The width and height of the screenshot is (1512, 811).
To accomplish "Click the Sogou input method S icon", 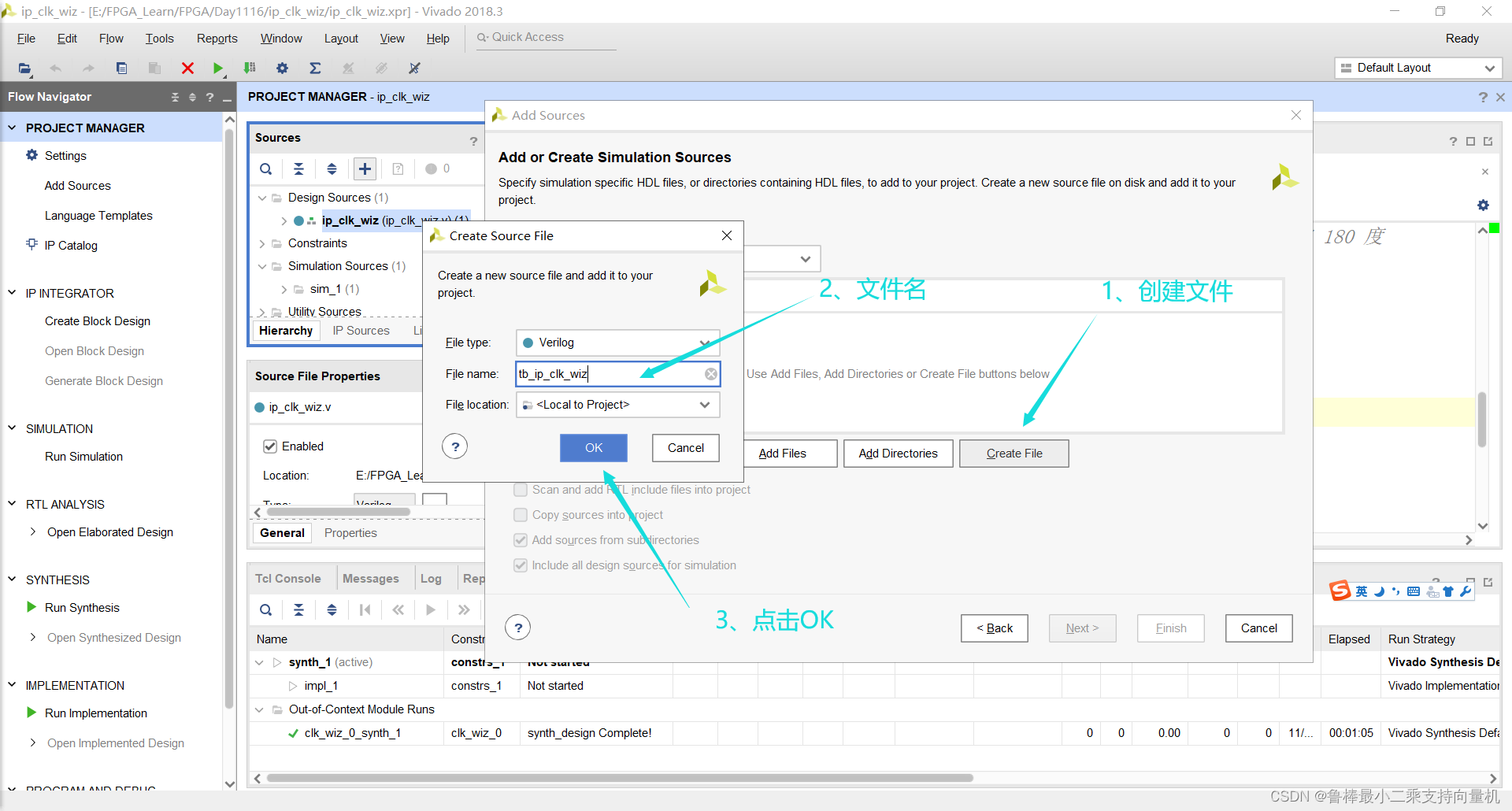I will point(1340,591).
